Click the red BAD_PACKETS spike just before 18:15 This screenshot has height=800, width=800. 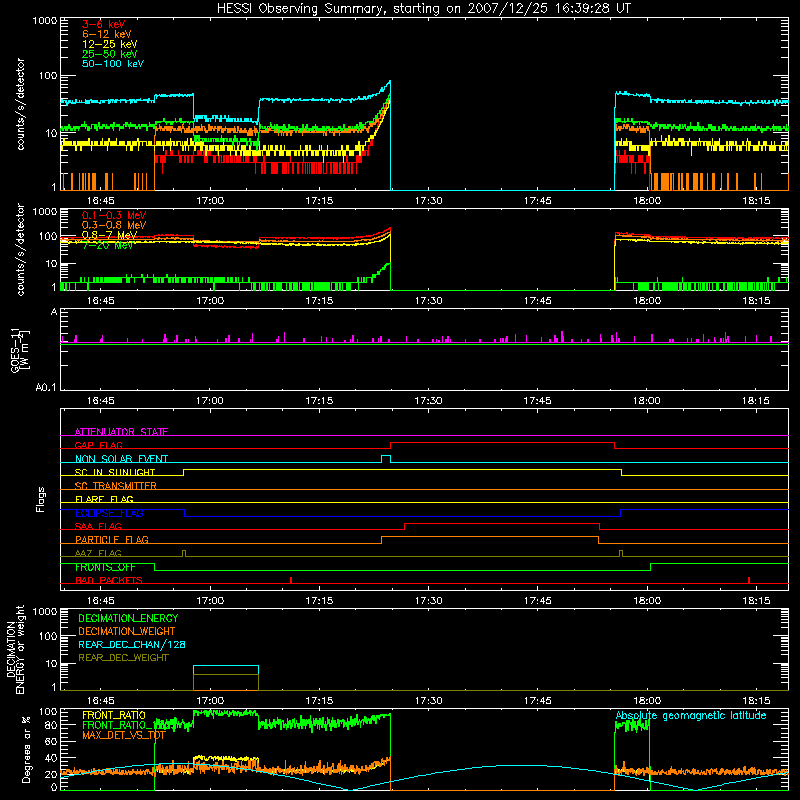pyautogui.click(x=749, y=580)
